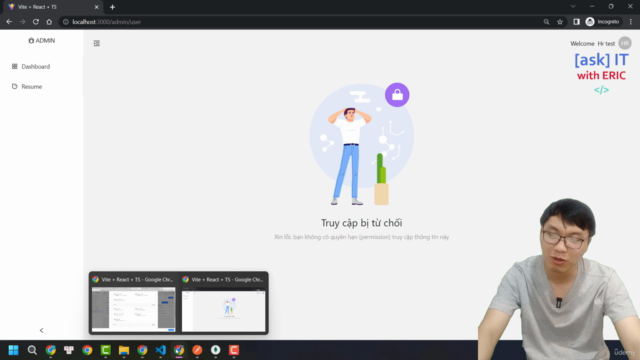Open the zoom magnifier icon in address bar

[x=546, y=22]
